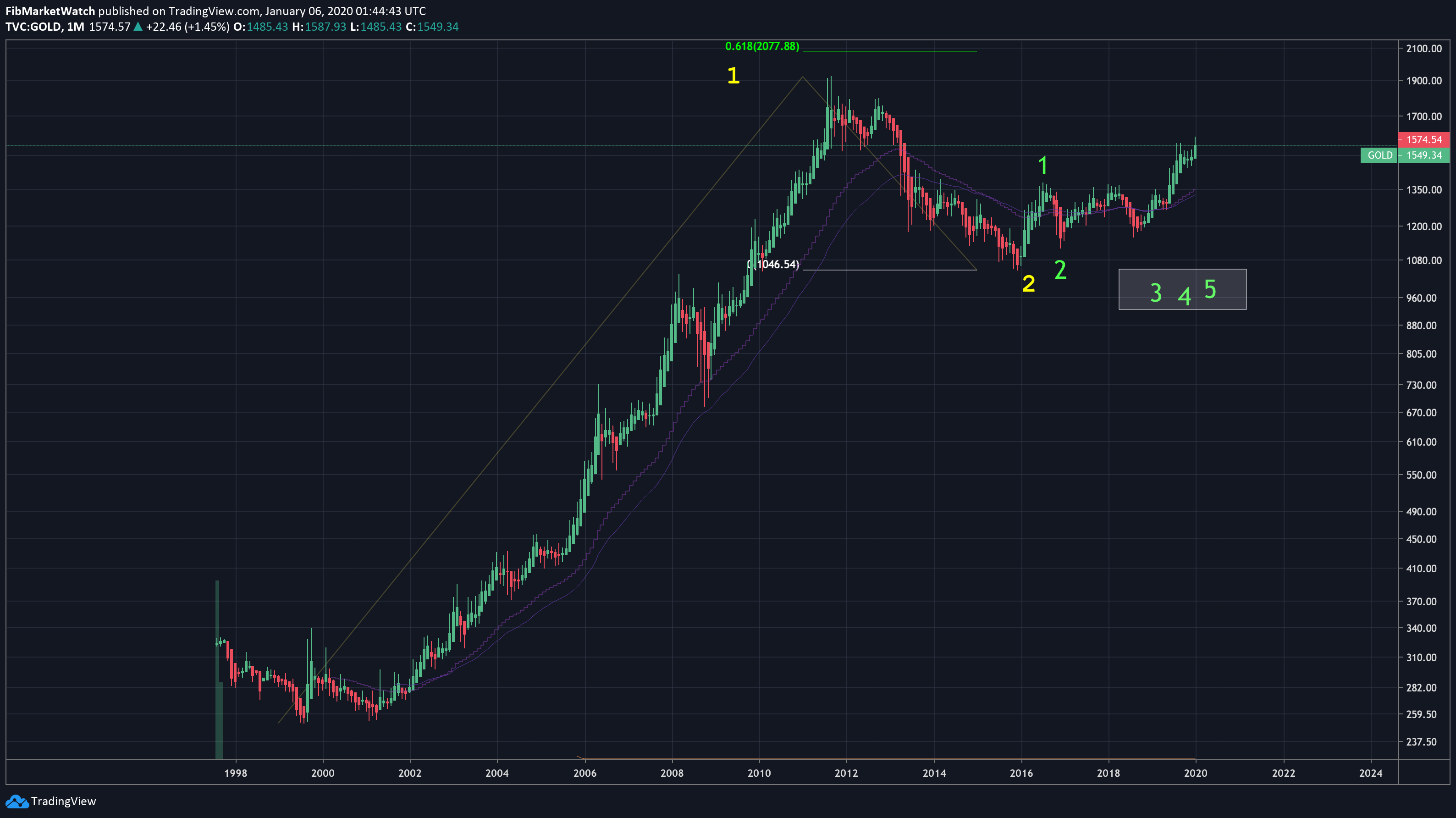
Task: Click the 670.00 price axis label
Action: pyautogui.click(x=1421, y=413)
